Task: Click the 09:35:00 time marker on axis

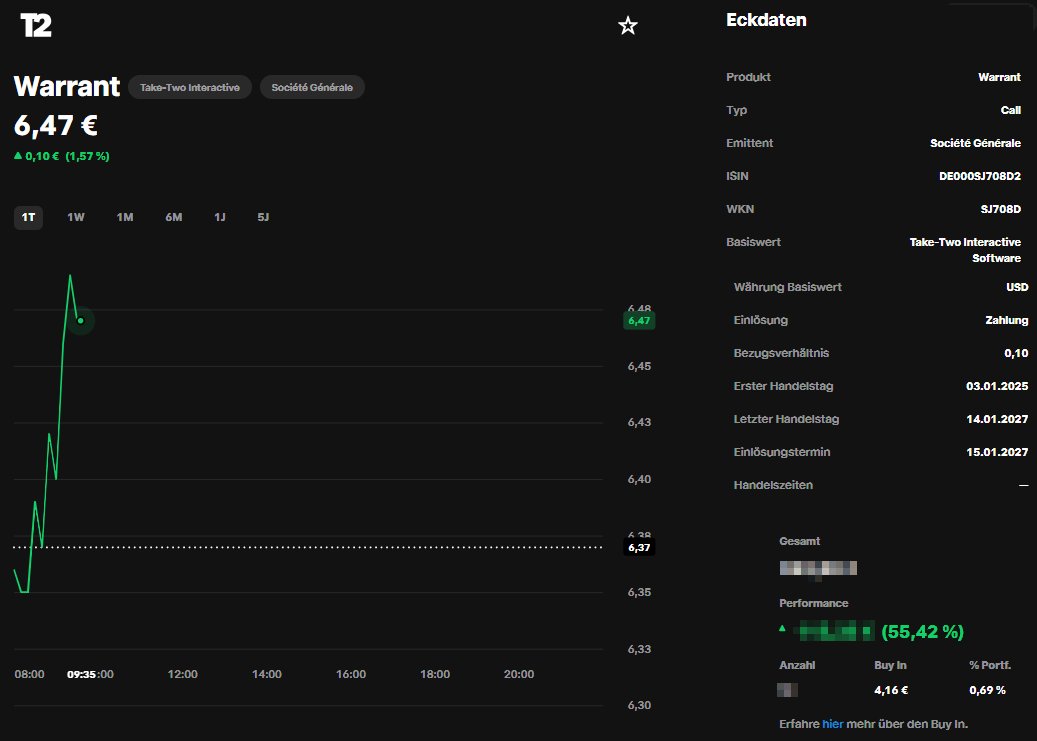Action: [90, 674]
